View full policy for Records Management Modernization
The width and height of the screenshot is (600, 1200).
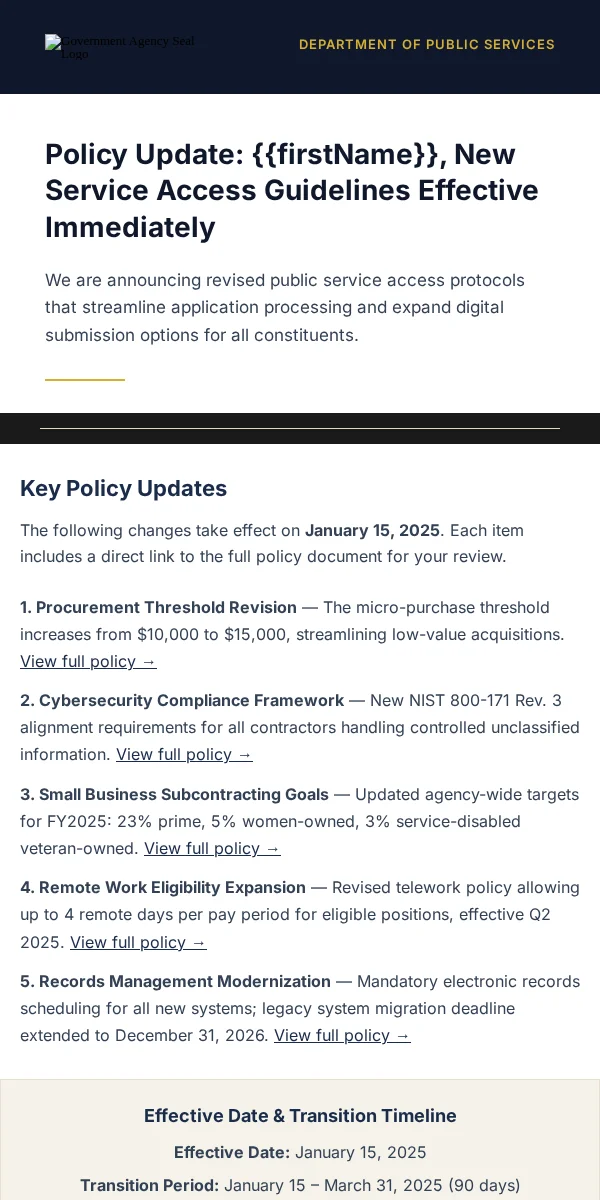(342, 1036)
